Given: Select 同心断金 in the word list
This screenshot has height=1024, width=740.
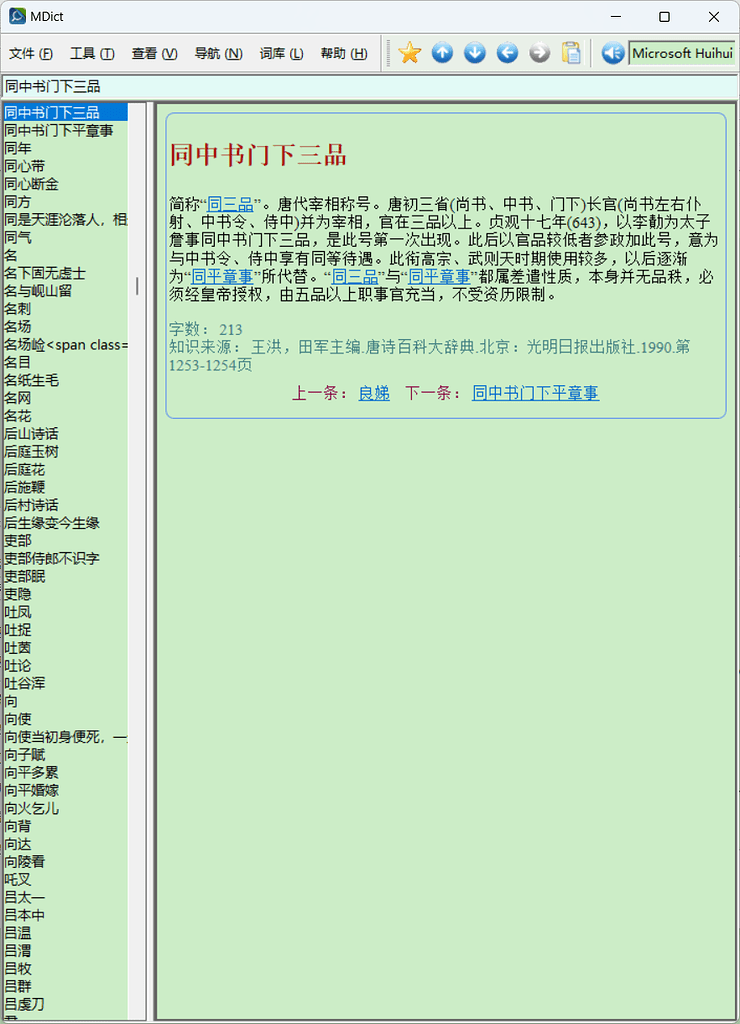Looking at the screenshot, I should [x=65, y=184].
